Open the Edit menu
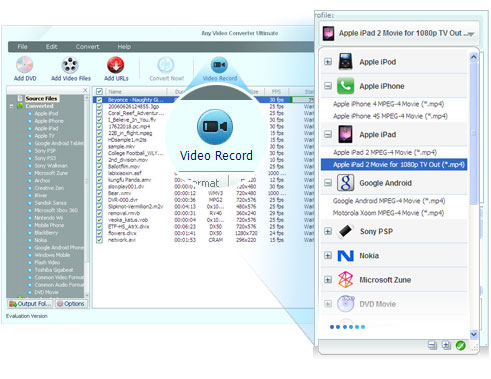The width and height of the screenshot is (491, 379). pyautogui.click(x=52, y=47)
